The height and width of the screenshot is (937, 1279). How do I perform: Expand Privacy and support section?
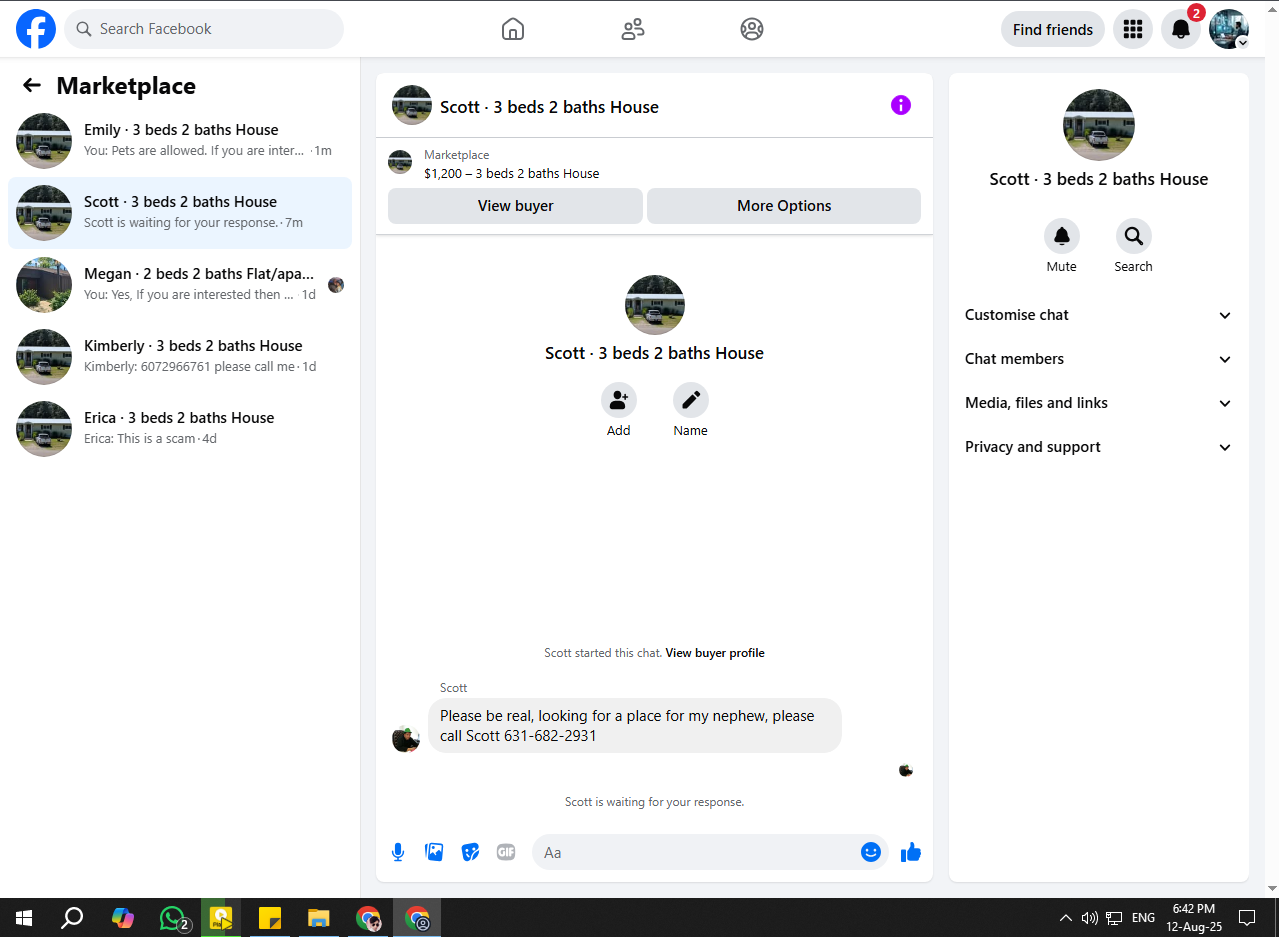[1098, 447]
